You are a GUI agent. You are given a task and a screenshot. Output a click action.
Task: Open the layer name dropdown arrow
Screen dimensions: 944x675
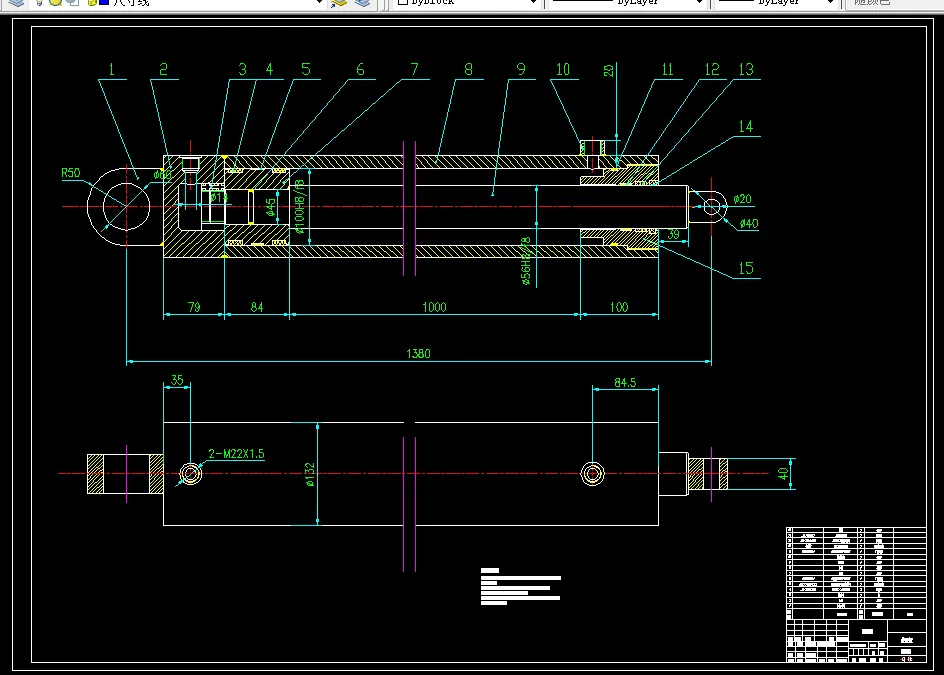(319, 2)
